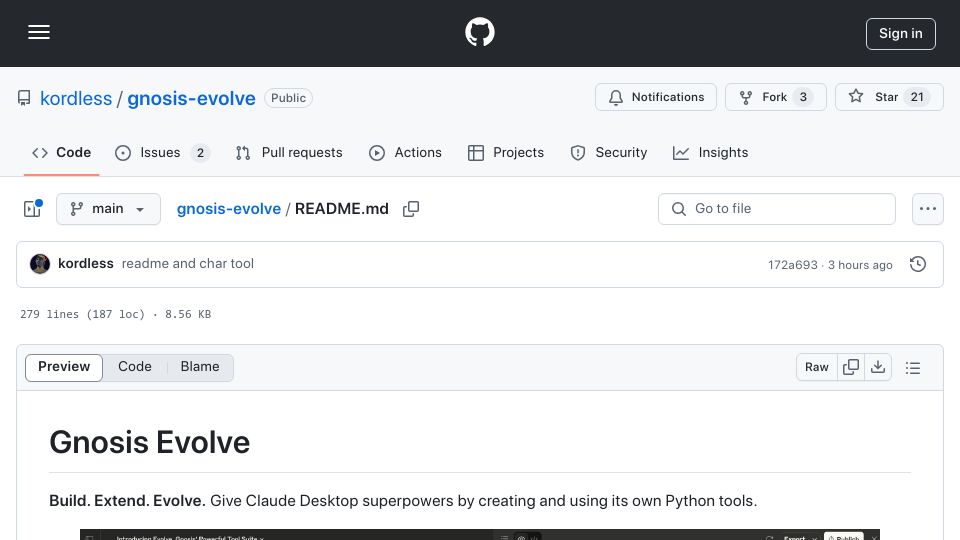Open the Pull requests tab
Viewport: 960px width, 540px height.
click(289, 152)
